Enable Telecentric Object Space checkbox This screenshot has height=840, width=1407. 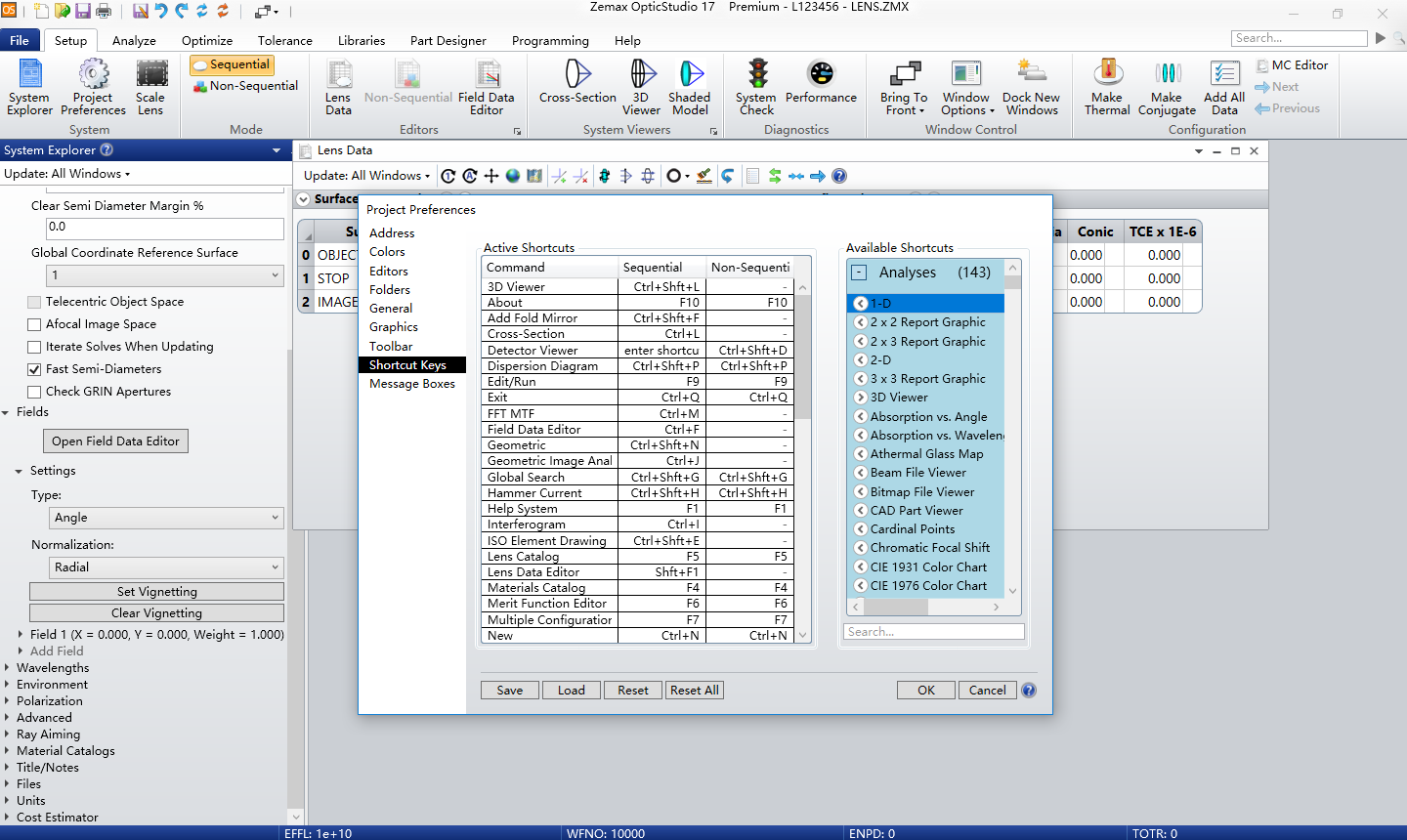(34, 302)
